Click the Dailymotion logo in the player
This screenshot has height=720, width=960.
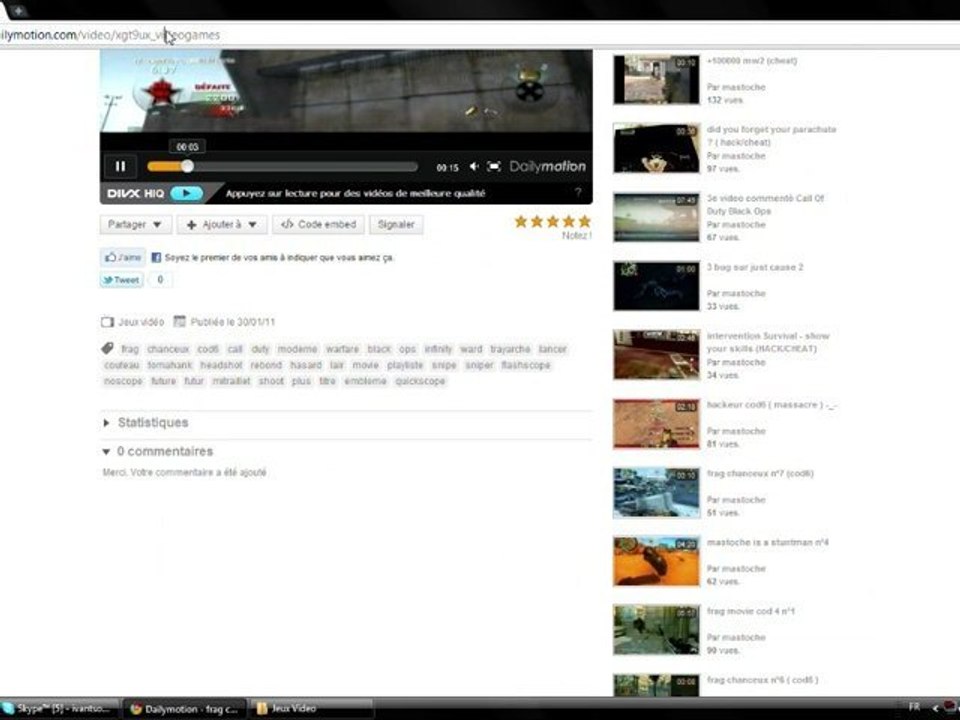pos(547,167)
